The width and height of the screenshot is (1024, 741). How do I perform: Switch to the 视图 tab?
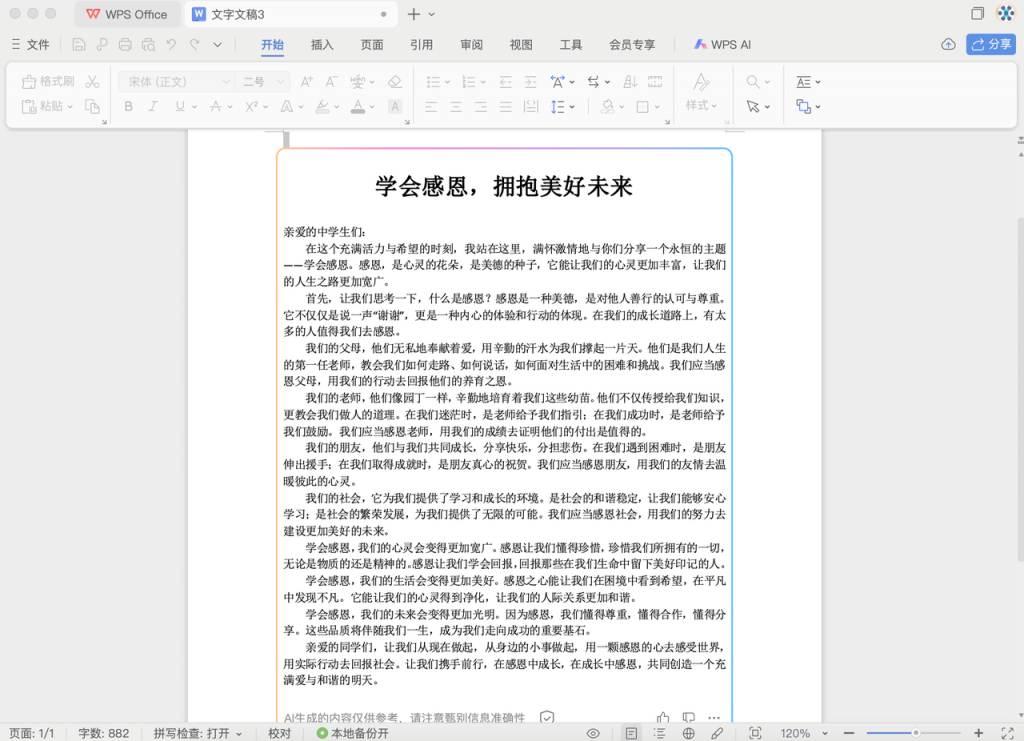pyautogui.click(x=520, y=44)
